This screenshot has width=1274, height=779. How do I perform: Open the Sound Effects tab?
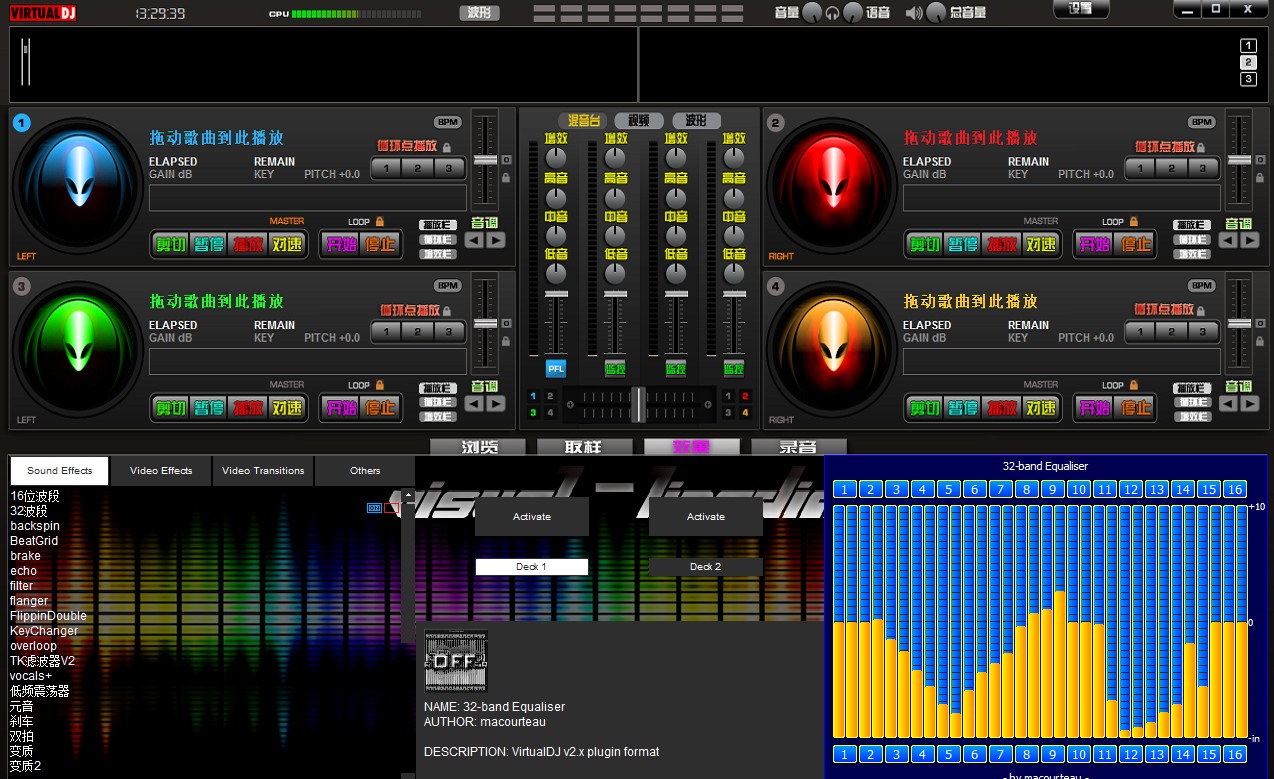point(60,471)
